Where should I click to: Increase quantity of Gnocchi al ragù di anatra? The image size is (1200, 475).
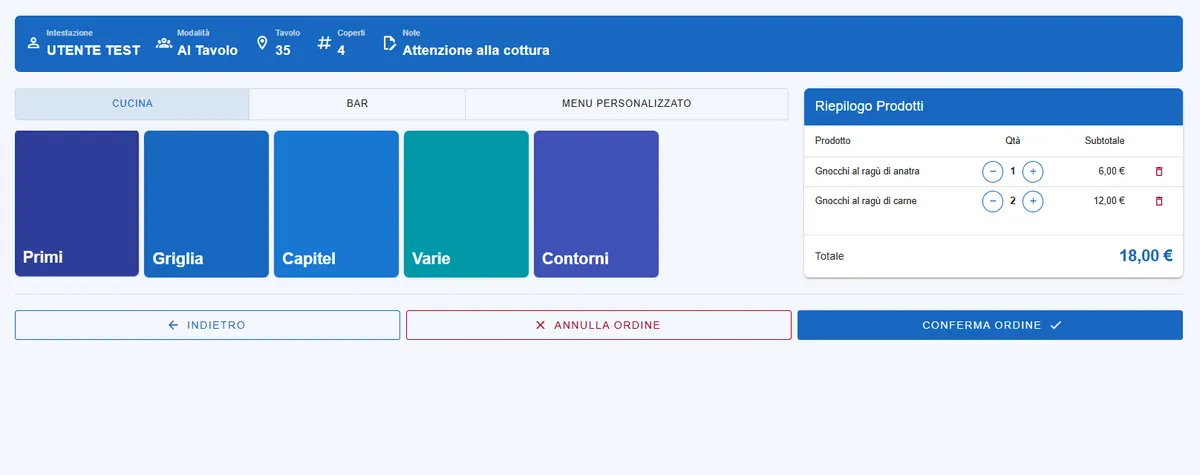(x=1033, y=171)
